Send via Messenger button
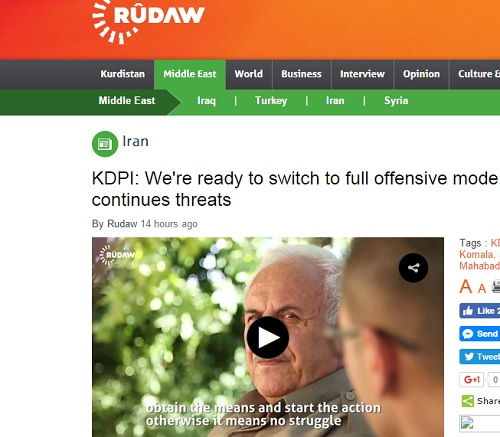The image size is (500, 437). pos(479,334)
